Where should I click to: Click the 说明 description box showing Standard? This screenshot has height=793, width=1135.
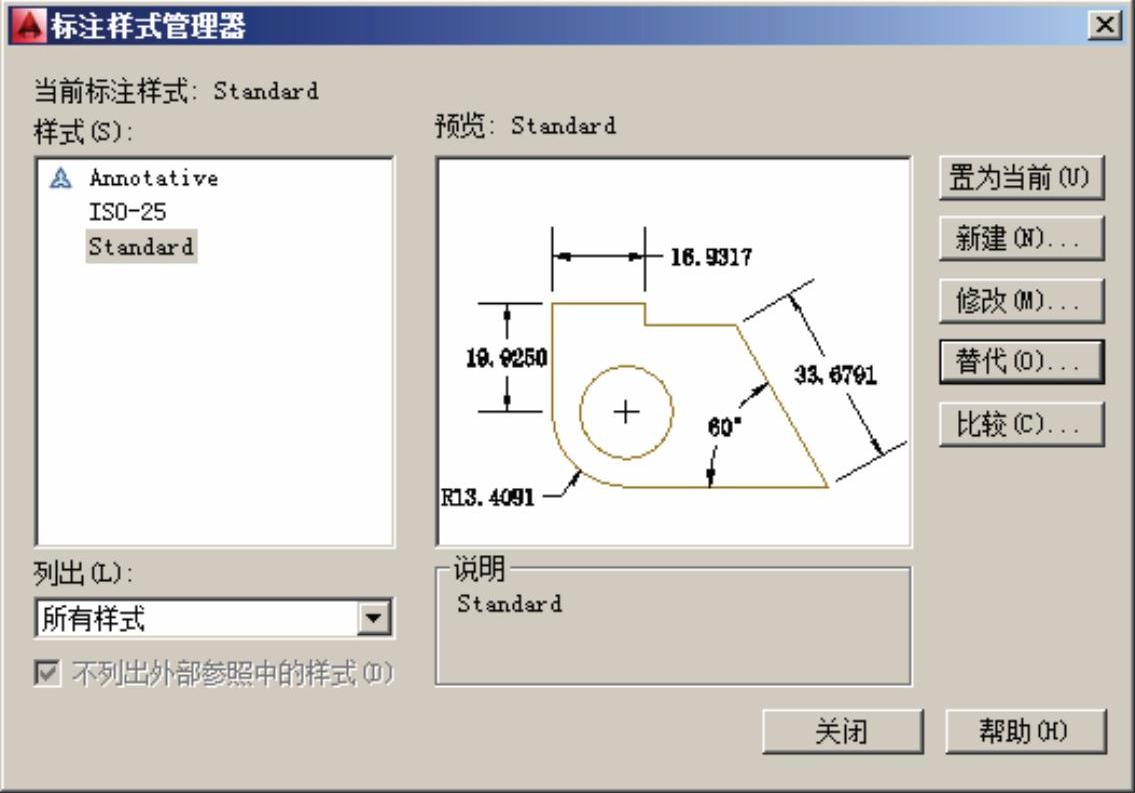[x=673, y=630]
